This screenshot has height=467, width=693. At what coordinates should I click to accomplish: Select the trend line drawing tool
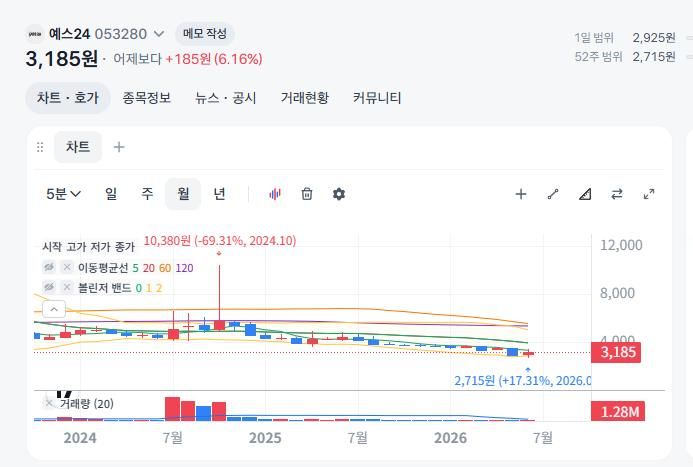pos(553,194)
